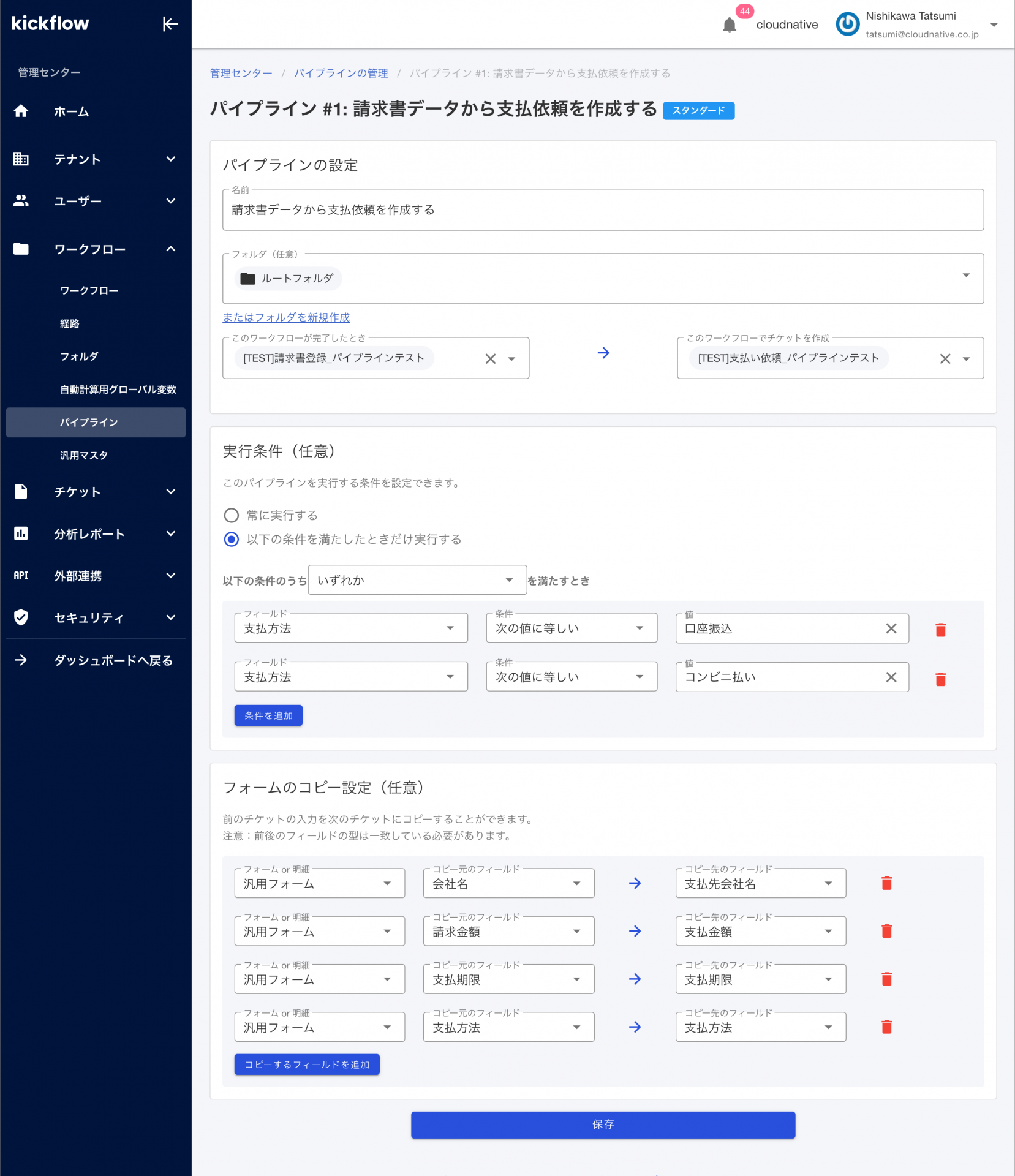Click the 条件を追加 button
Image resolution: width=1015 pixels, height=1176 pixels.
click(x=268, y=715)
